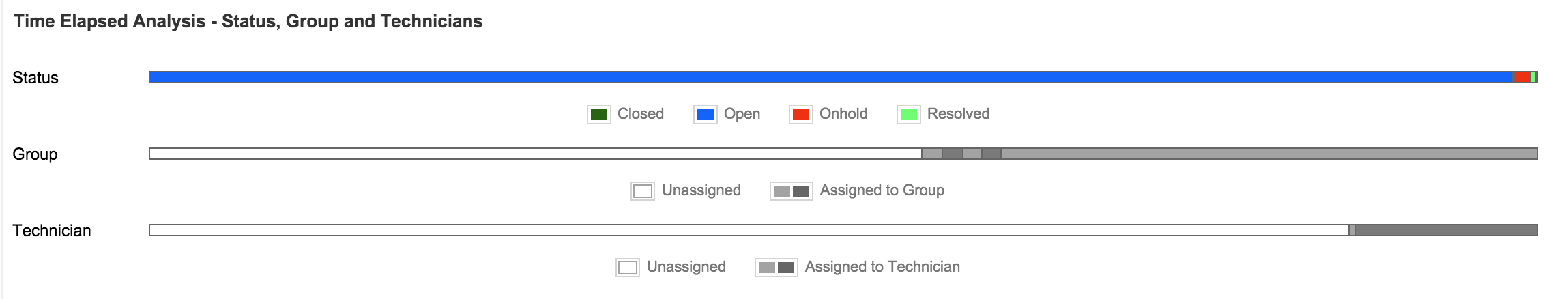Click the Unassigned swatch under Group bar
Viewport: 1568px width, 299px height.
tap(643, 191)
